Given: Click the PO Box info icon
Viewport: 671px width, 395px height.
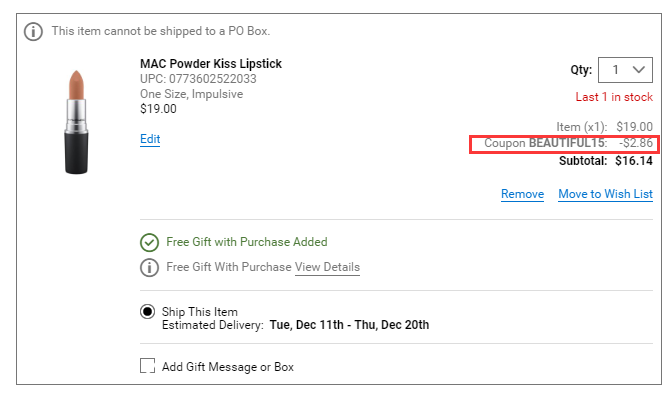Looking at the screenshot, I should tap(33, 31).
